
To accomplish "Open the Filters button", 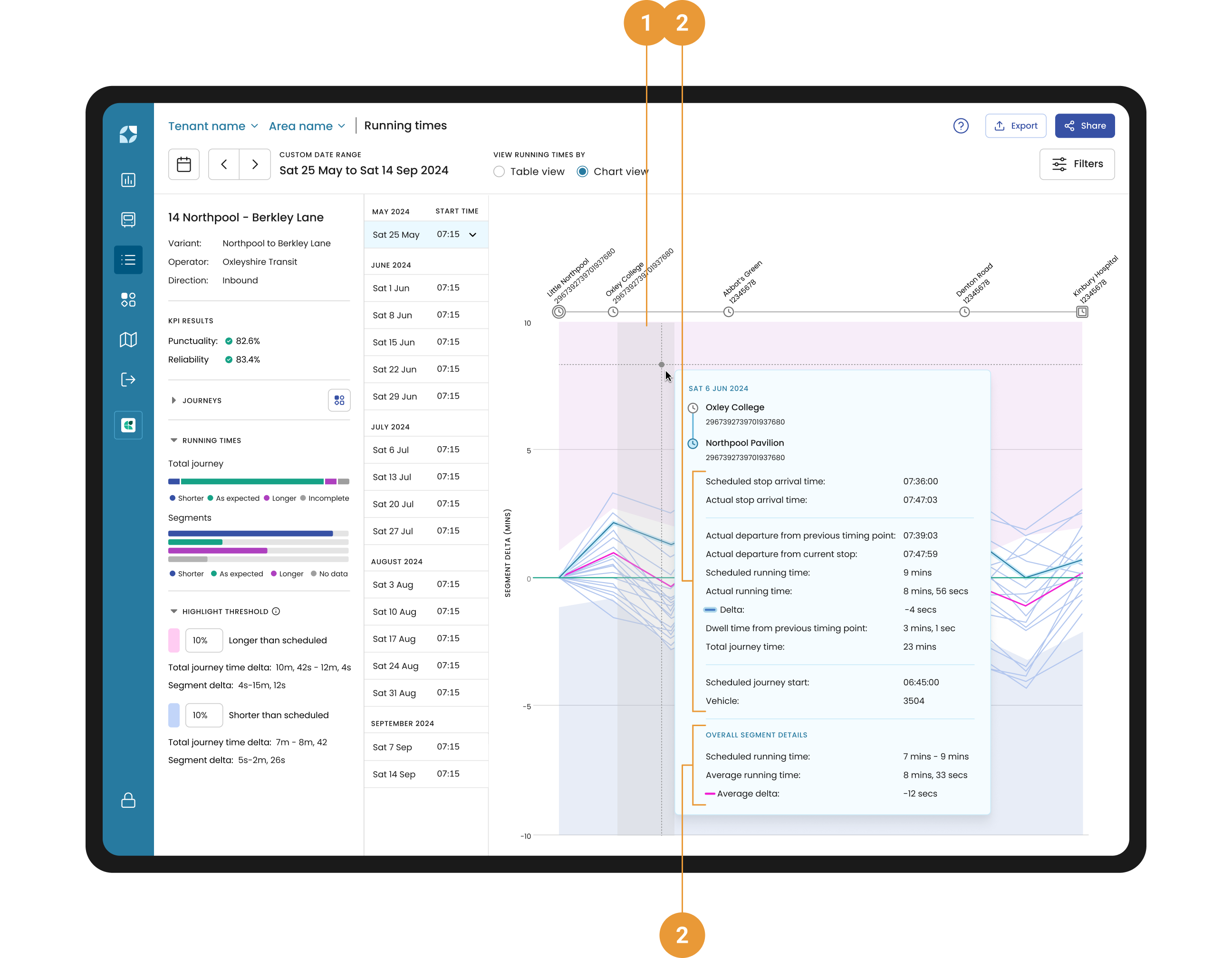I will tap(1076, 164).
